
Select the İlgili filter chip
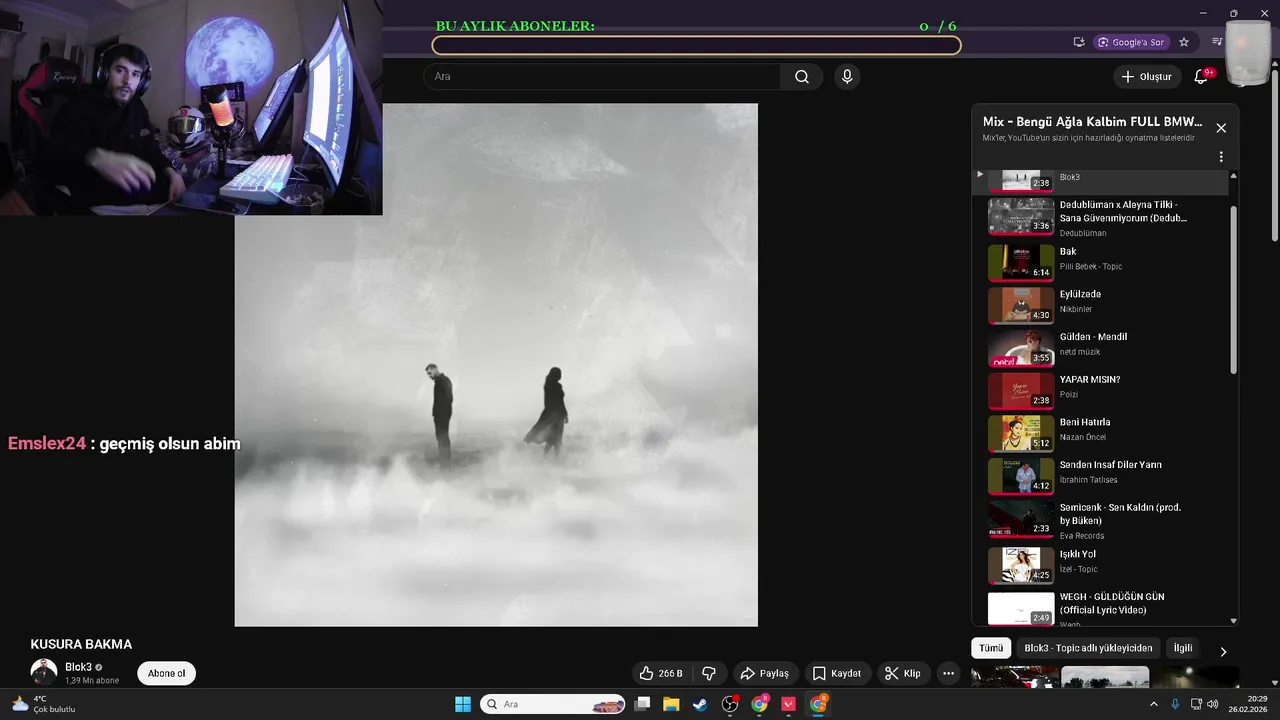(x=1183, y=648)
